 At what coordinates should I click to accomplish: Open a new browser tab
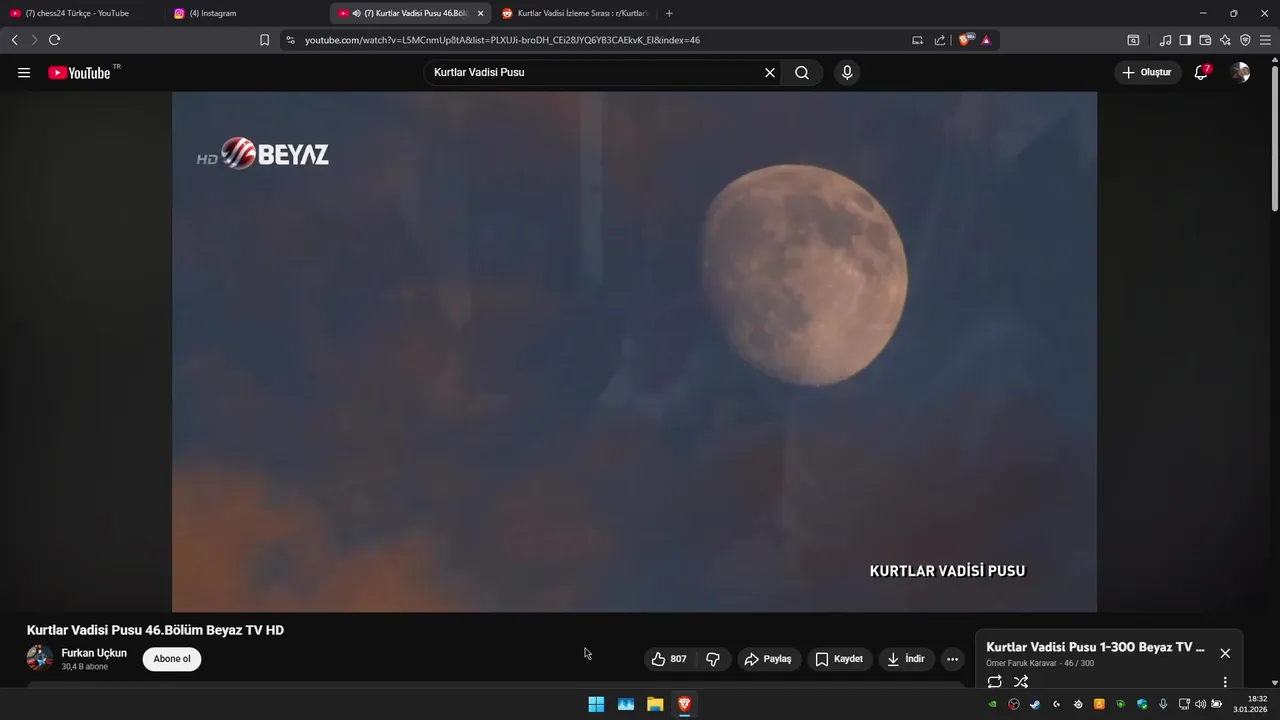669,13
